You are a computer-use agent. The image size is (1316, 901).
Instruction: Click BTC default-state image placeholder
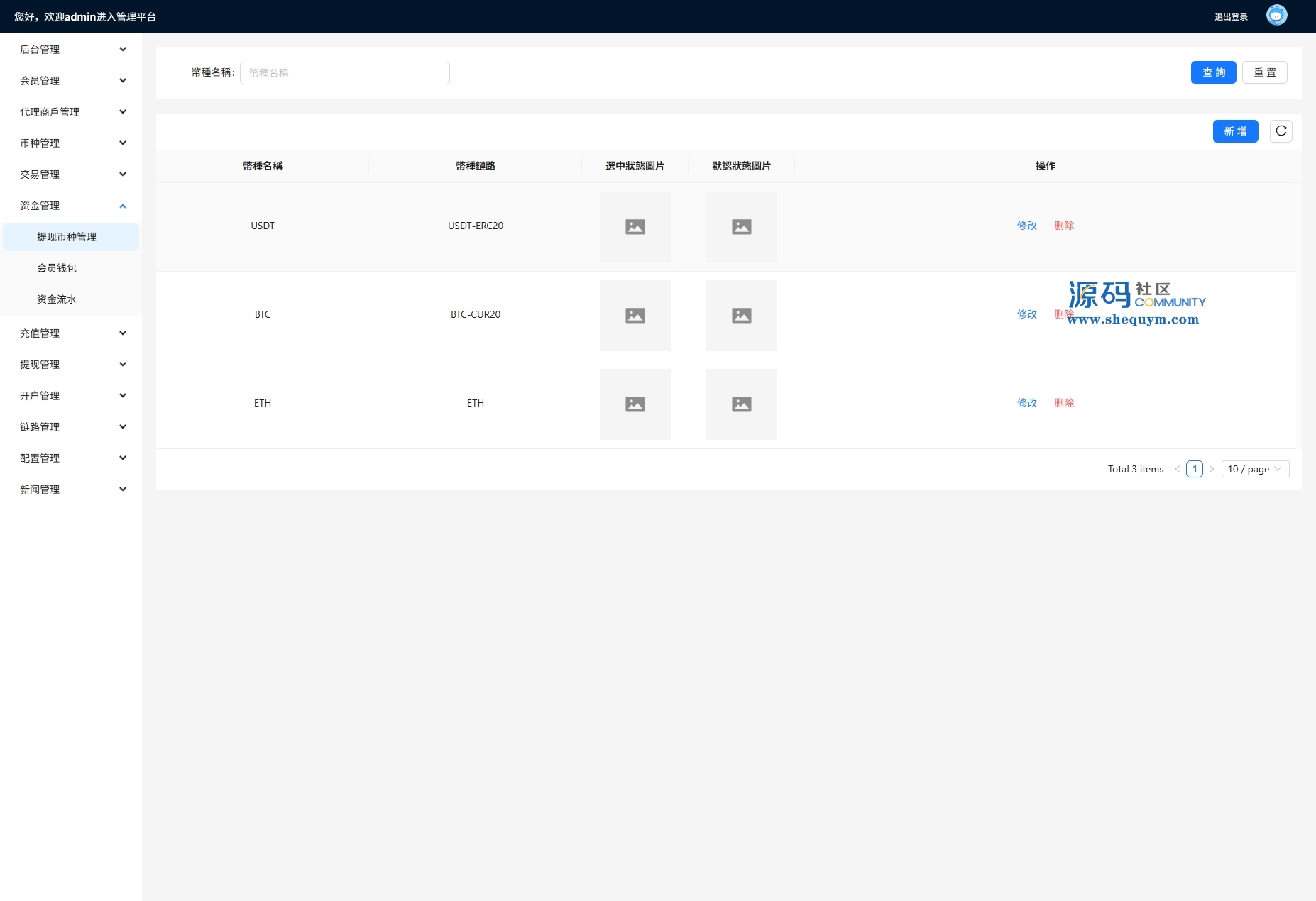click(741, 316)
